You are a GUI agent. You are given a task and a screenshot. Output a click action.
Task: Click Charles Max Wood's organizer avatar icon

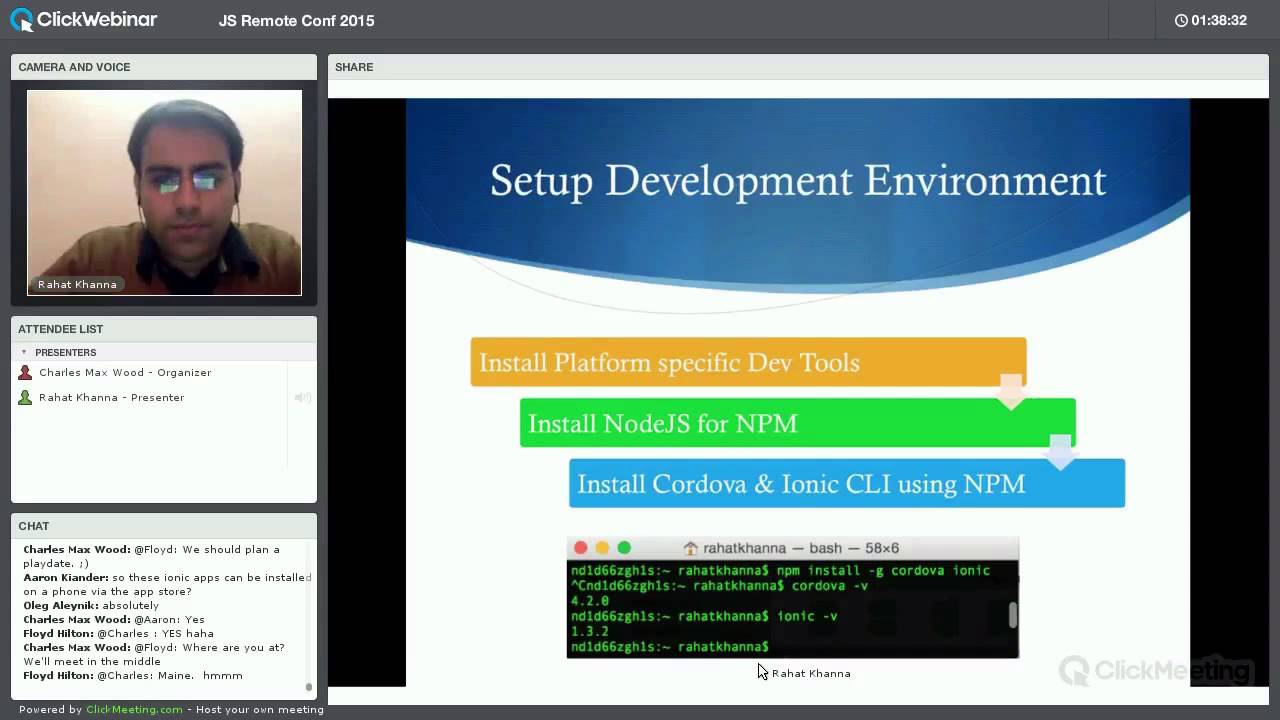[x=26, y=373]
